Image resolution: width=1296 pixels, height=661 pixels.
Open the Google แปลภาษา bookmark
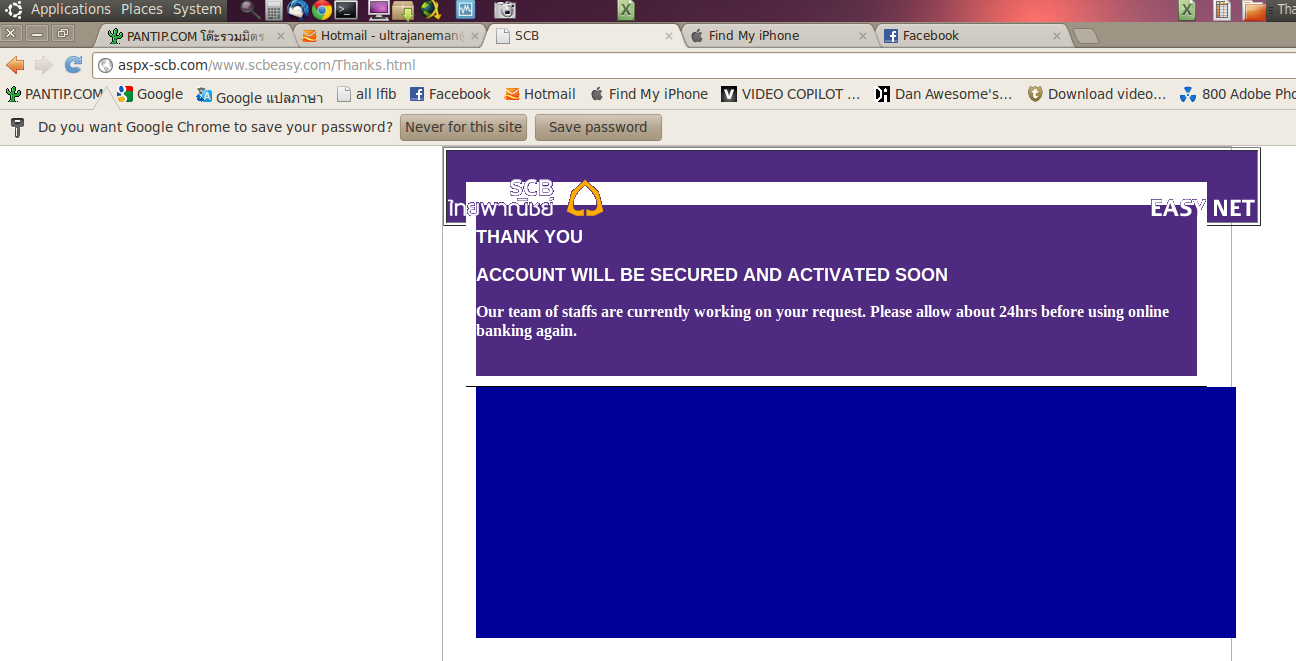[x=259, y=96]
